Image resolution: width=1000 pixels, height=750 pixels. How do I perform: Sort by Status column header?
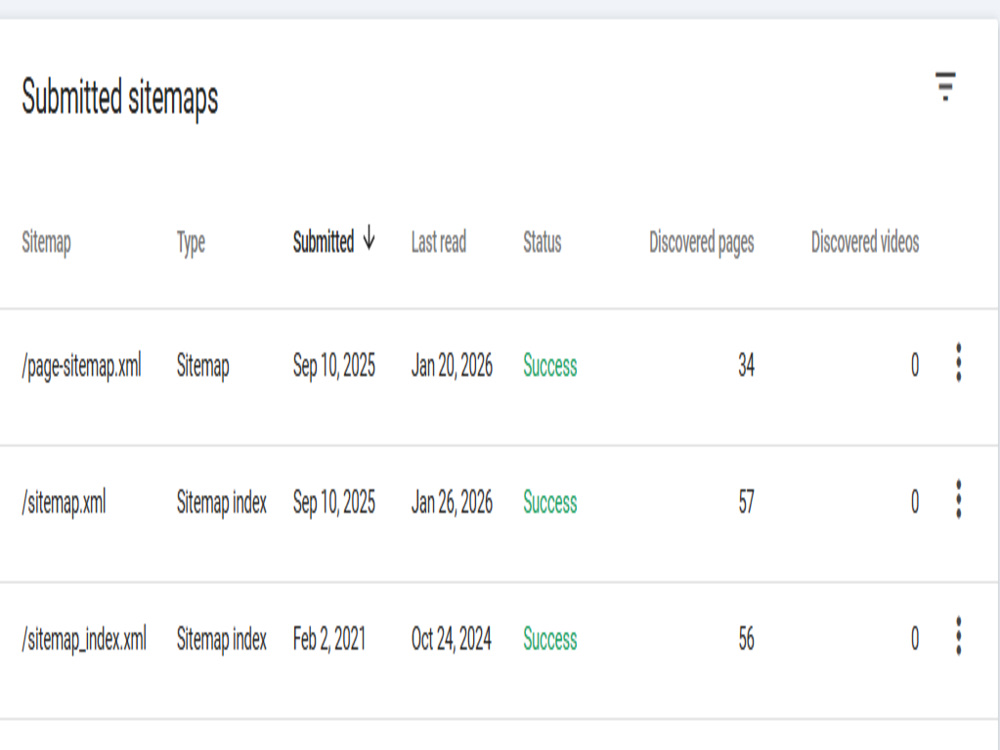click(x=542, y=242)
